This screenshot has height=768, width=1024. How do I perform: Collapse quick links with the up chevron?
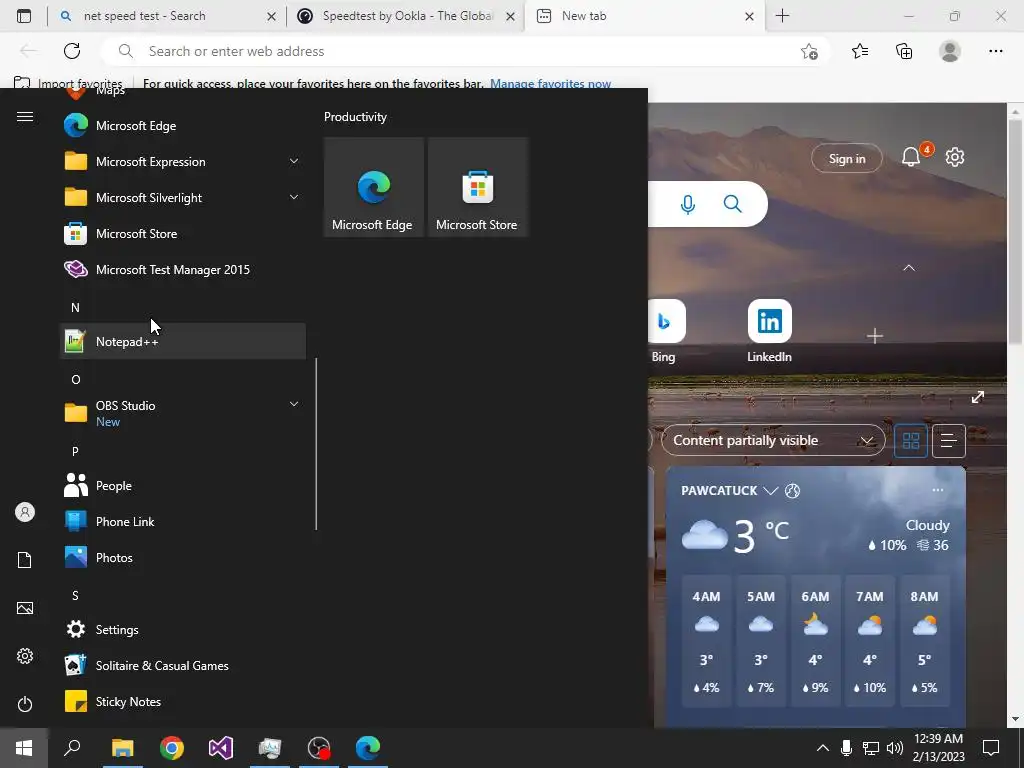pyautogui.click(x=909, y=268)
